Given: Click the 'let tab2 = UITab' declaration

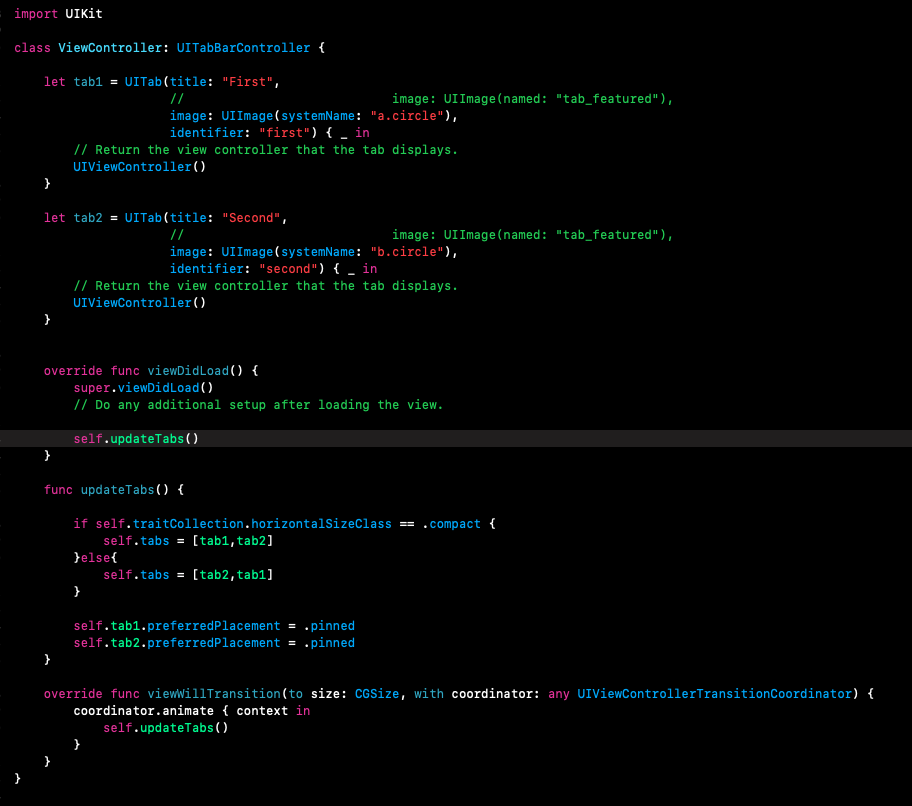Looking at the screenshot, I should pos(103,218).
